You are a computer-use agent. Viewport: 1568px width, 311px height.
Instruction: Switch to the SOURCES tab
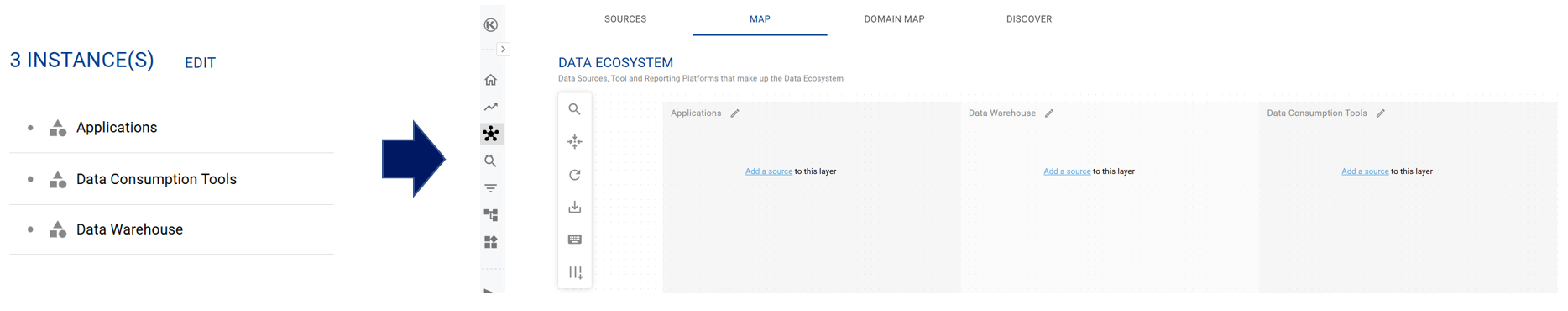tap(625, 19)
